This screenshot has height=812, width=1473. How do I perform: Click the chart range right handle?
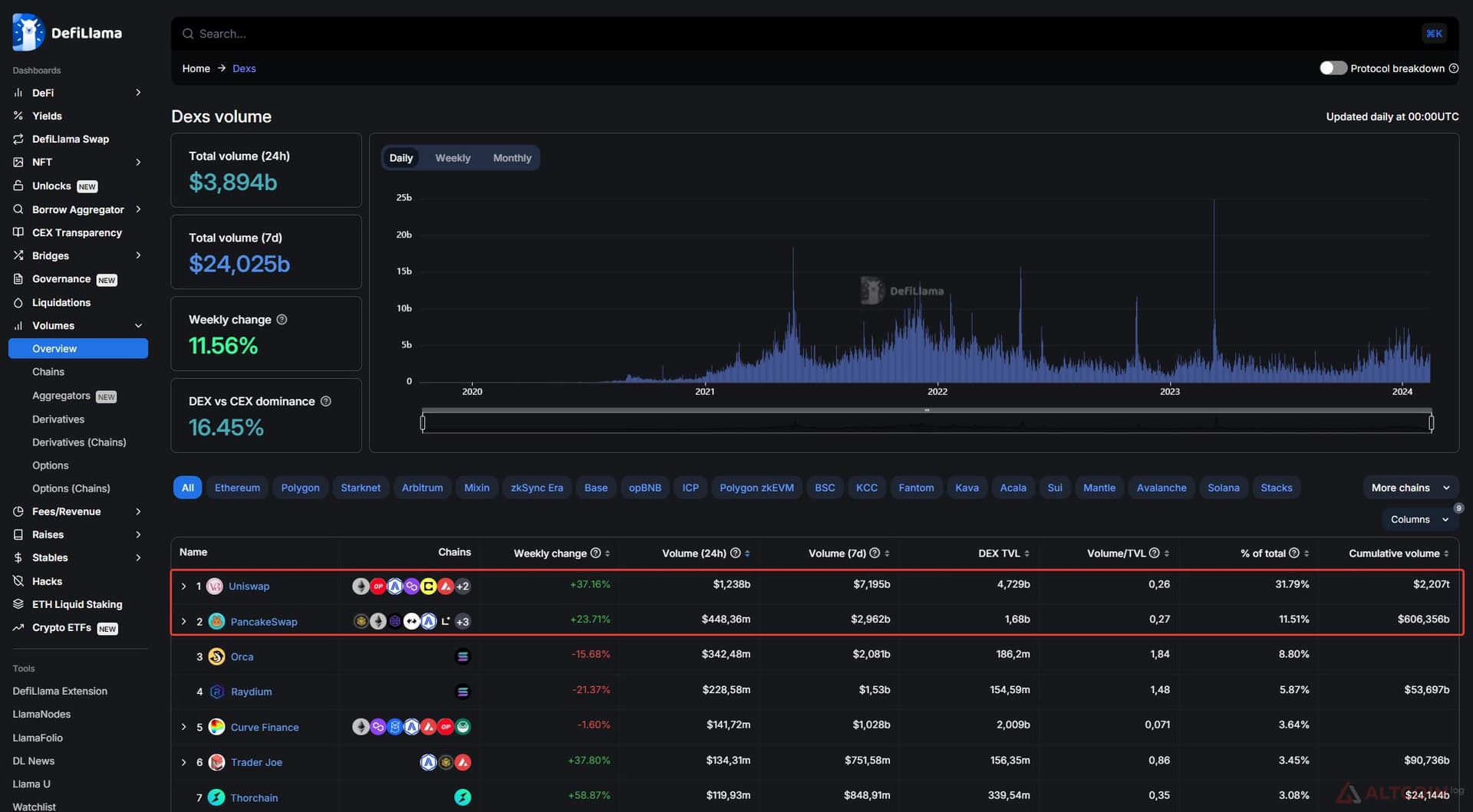coord(1431,422)
